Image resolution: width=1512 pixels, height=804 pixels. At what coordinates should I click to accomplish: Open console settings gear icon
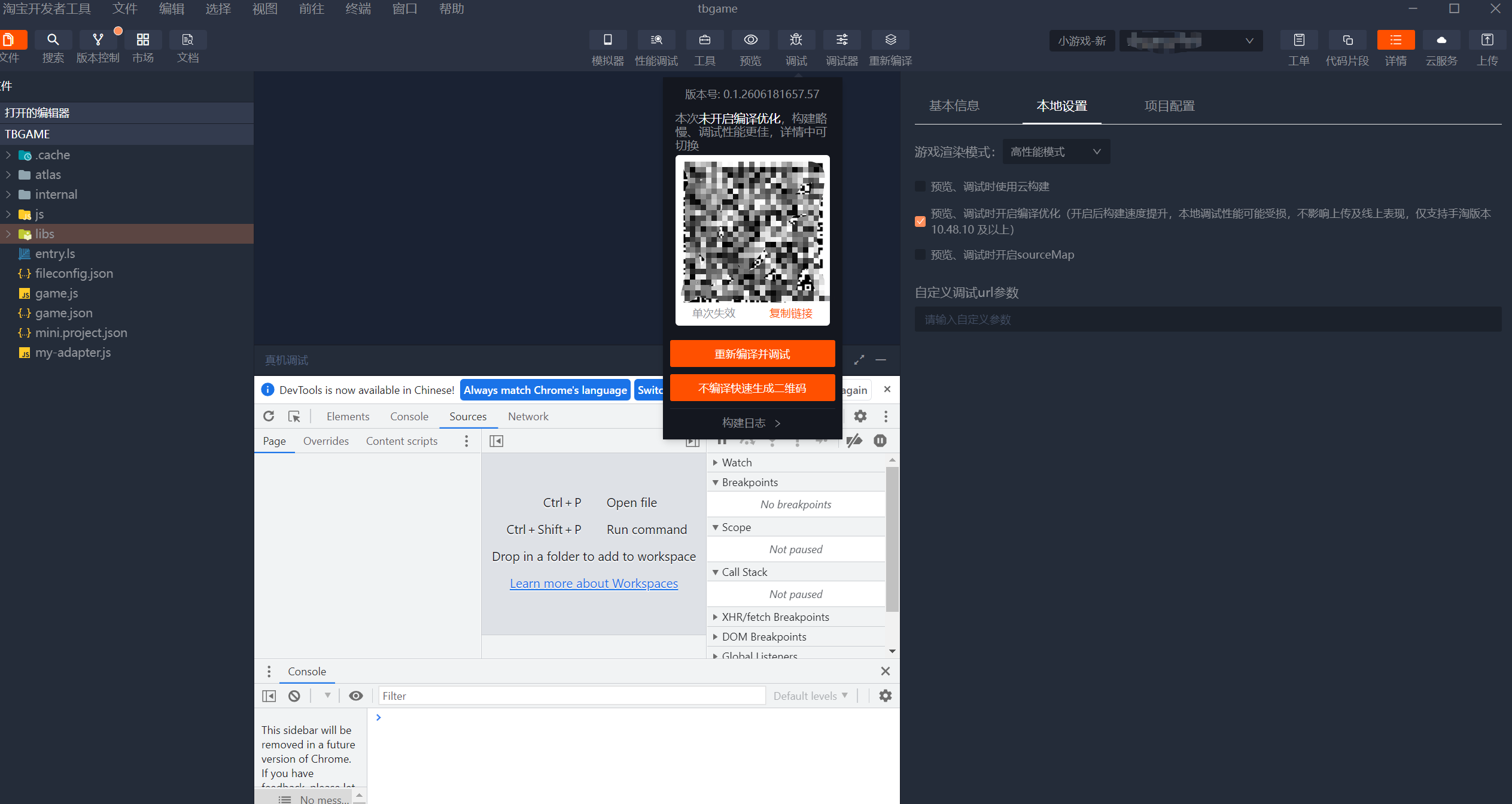tap(886, 696)
